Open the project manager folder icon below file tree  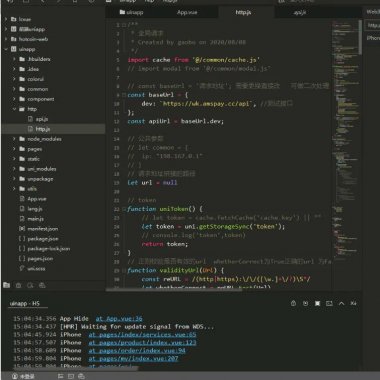tap(6, 285)
